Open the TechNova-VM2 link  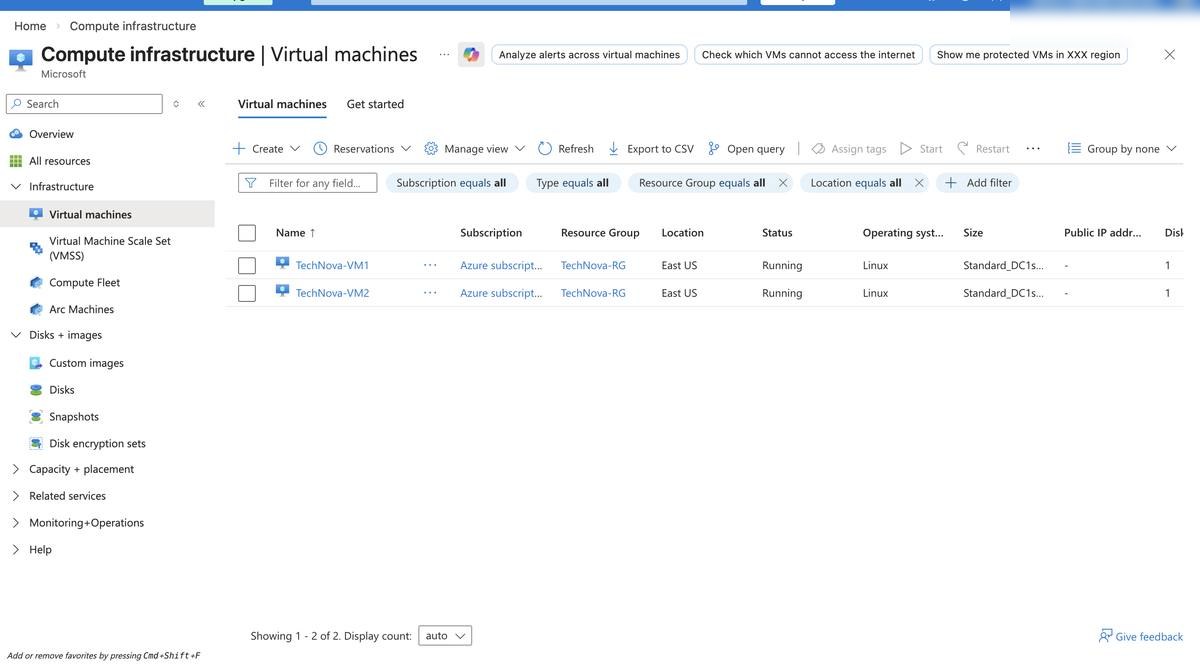click(332, 293)
